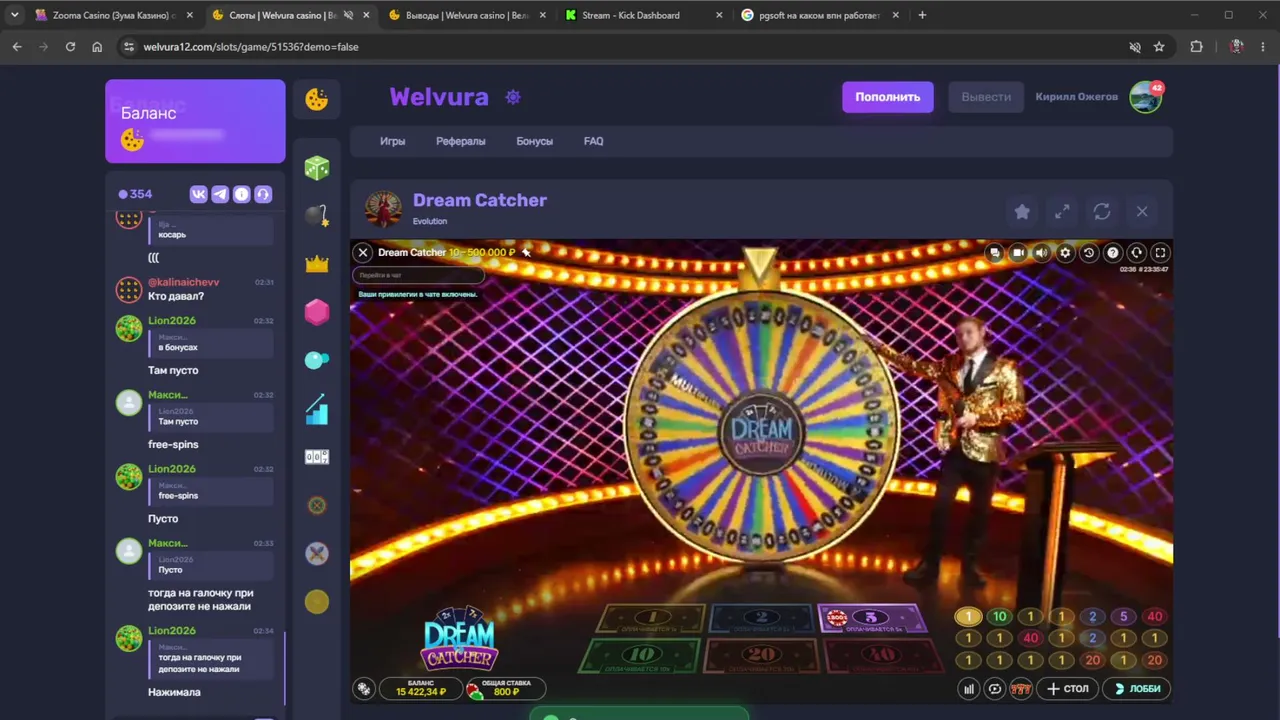This screenshot has height=720, width=1280.
Task: Open the teal bubble game icon
Action: 317,360
